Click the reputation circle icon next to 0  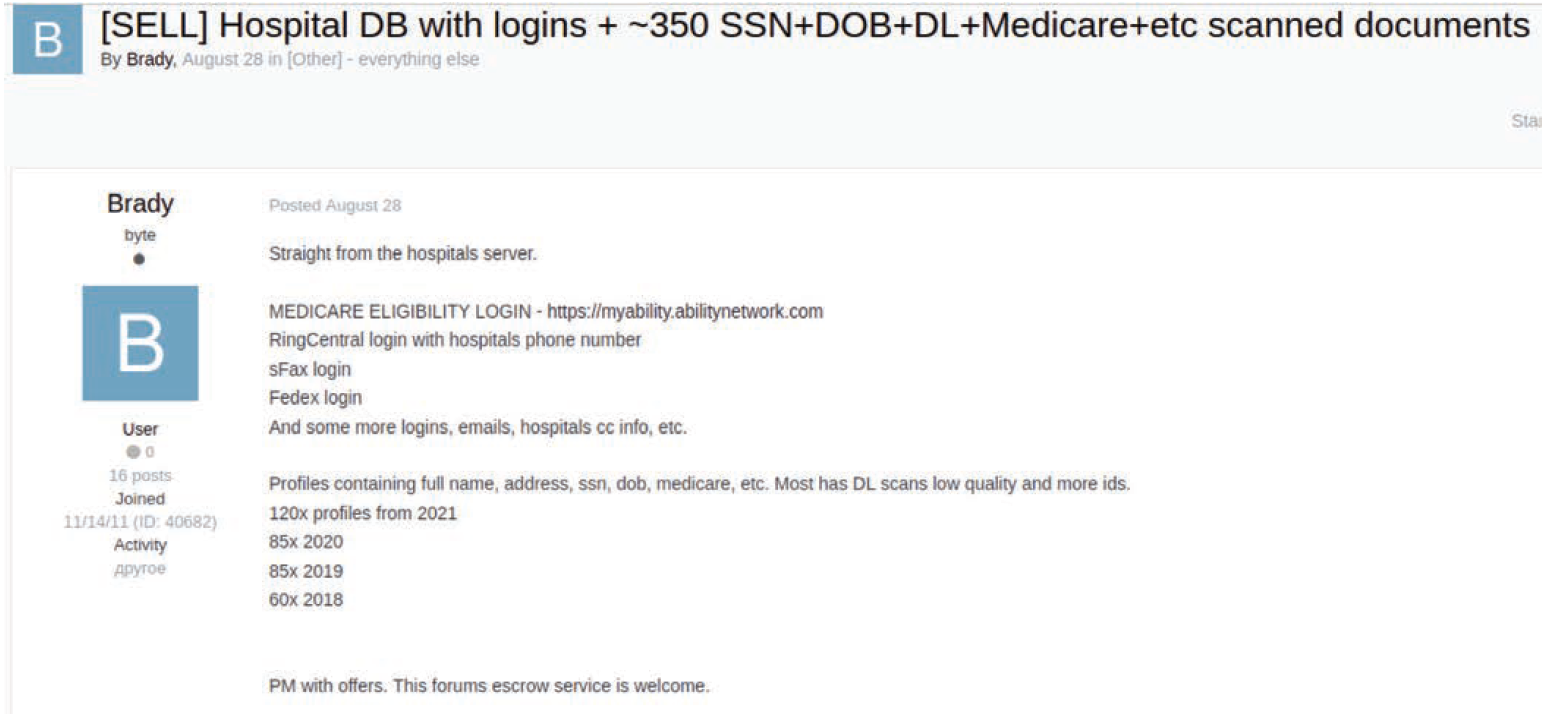coord(134,452)
